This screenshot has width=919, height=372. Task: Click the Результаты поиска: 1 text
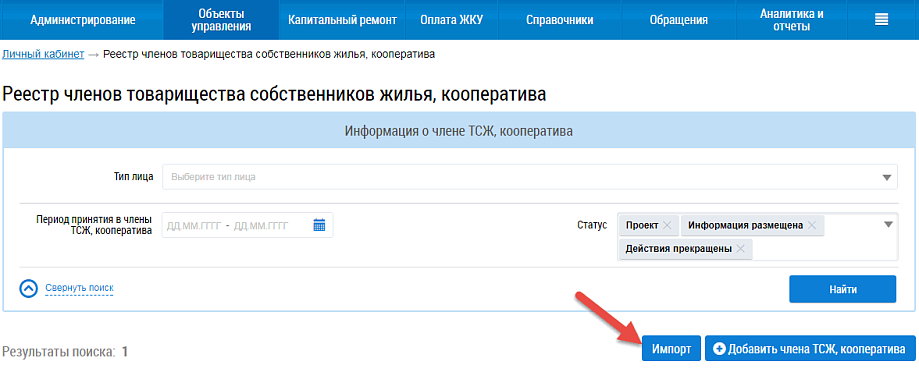pos(65,352)
